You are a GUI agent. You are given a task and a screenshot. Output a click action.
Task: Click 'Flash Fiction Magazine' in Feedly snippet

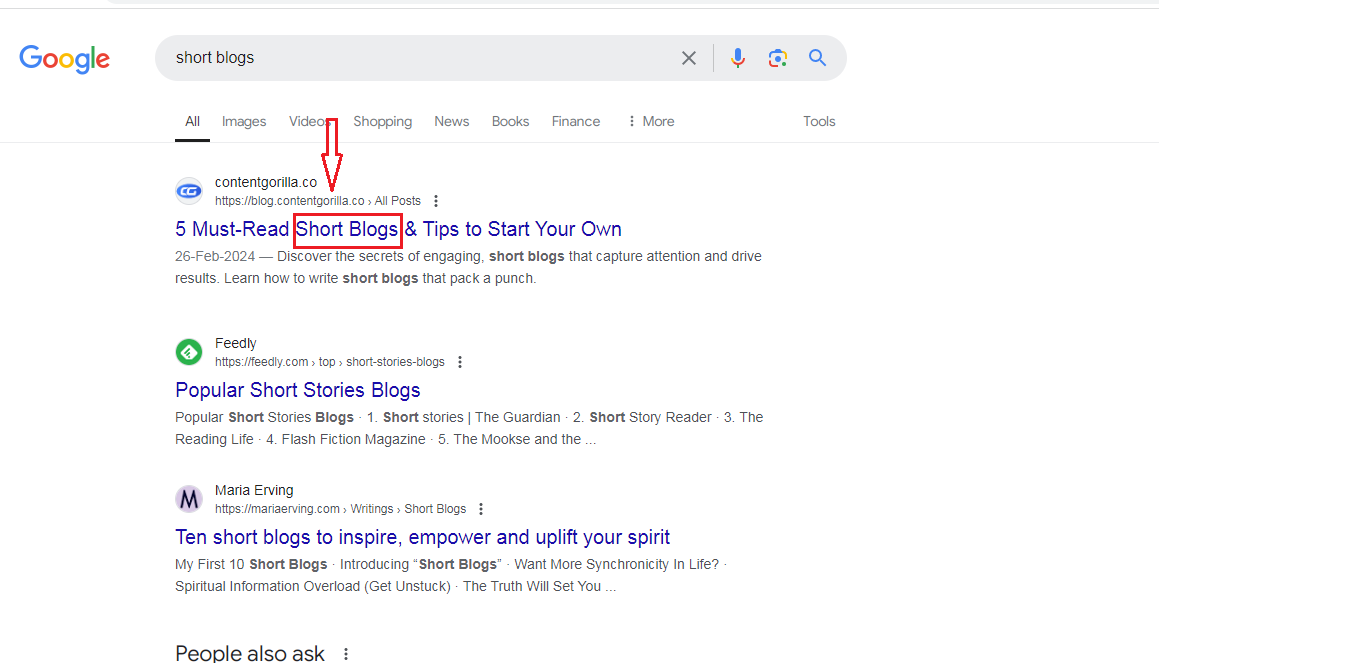coord(353,439)
